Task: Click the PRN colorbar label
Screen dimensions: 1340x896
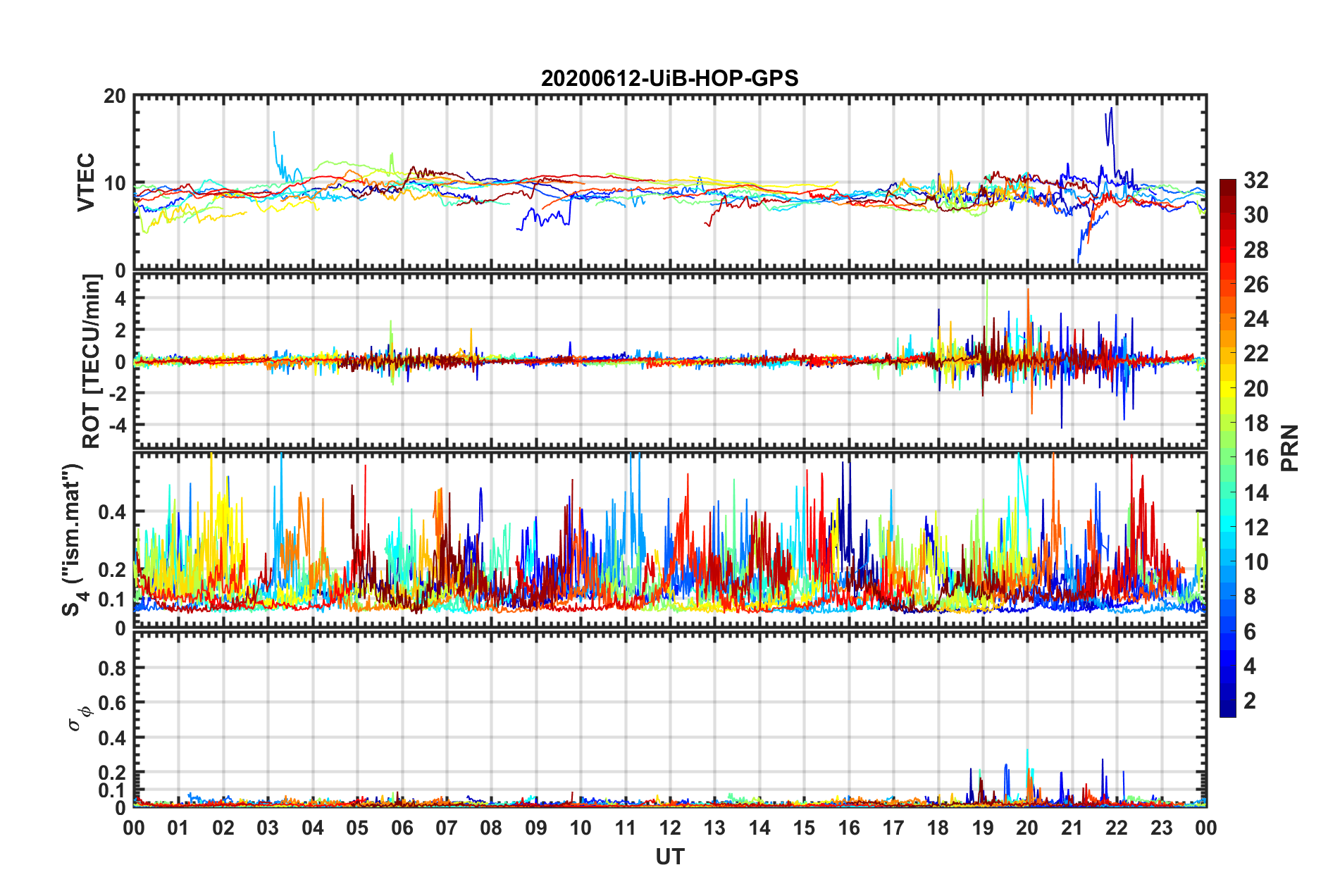Action: (x=1290, y=448)
